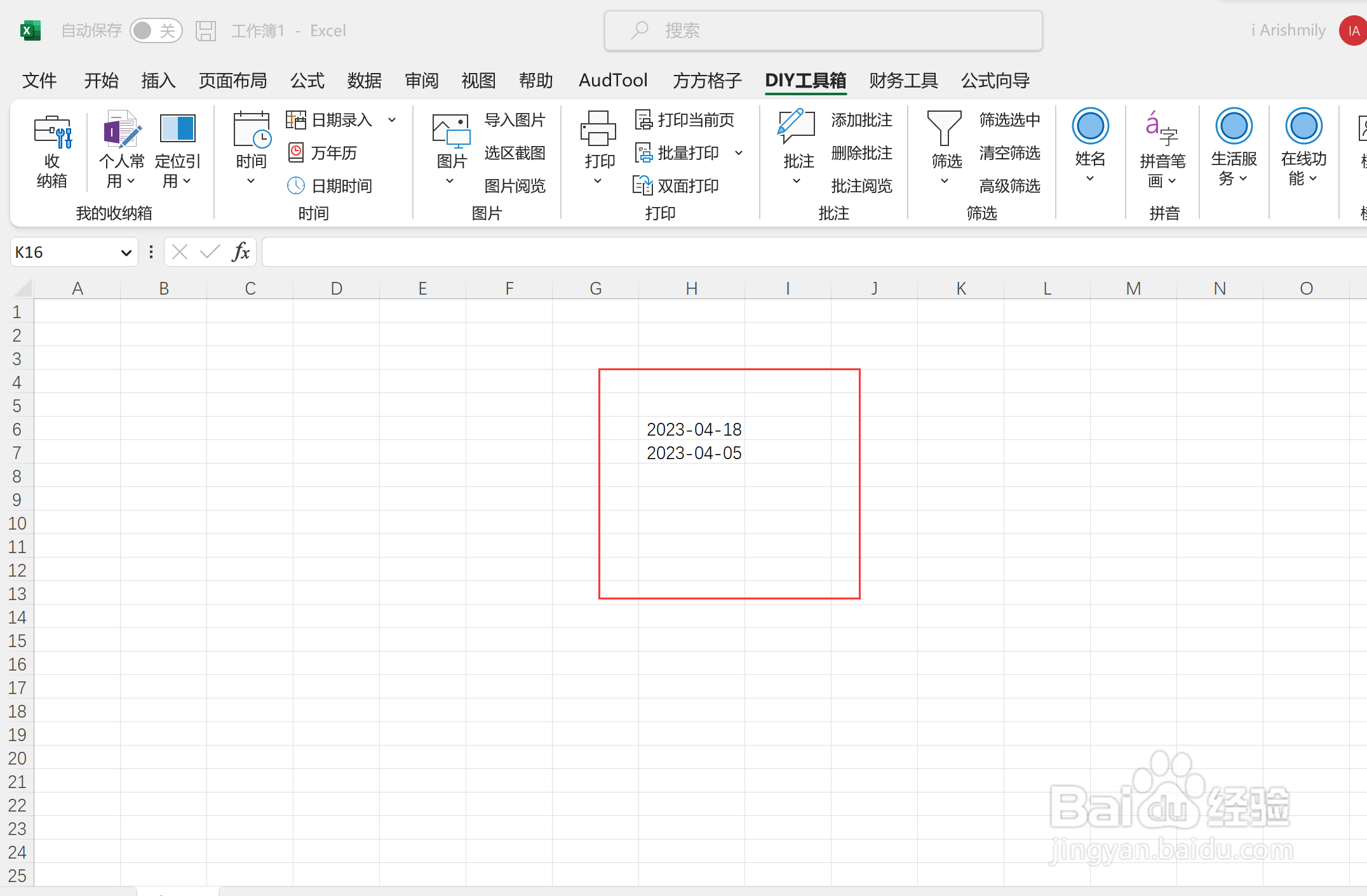Click the formula bar input area
This screenshot has height=896, width=1367.
(814, 252)
